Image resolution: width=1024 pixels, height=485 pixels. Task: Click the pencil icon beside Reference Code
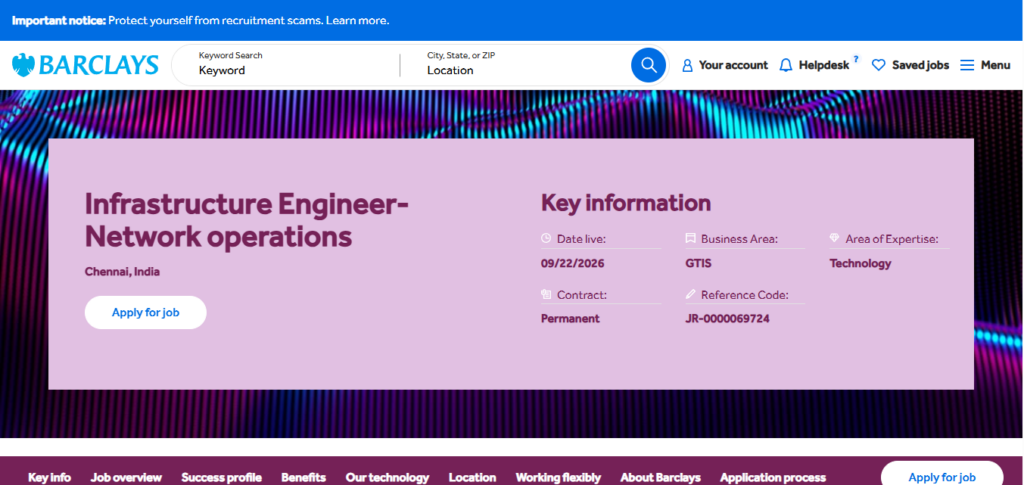[x=690, y=295]
